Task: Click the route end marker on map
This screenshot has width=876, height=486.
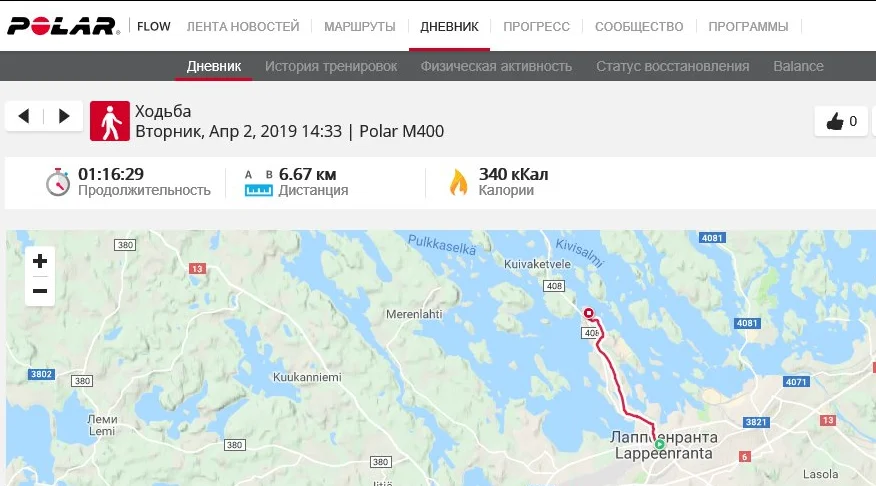Action: point(588,313)
